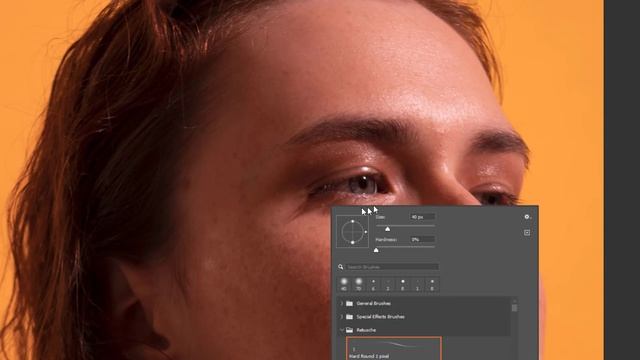Select the recent brush sized 1
The width and height of the screenshot is (640, 360).
pos(418,284)
